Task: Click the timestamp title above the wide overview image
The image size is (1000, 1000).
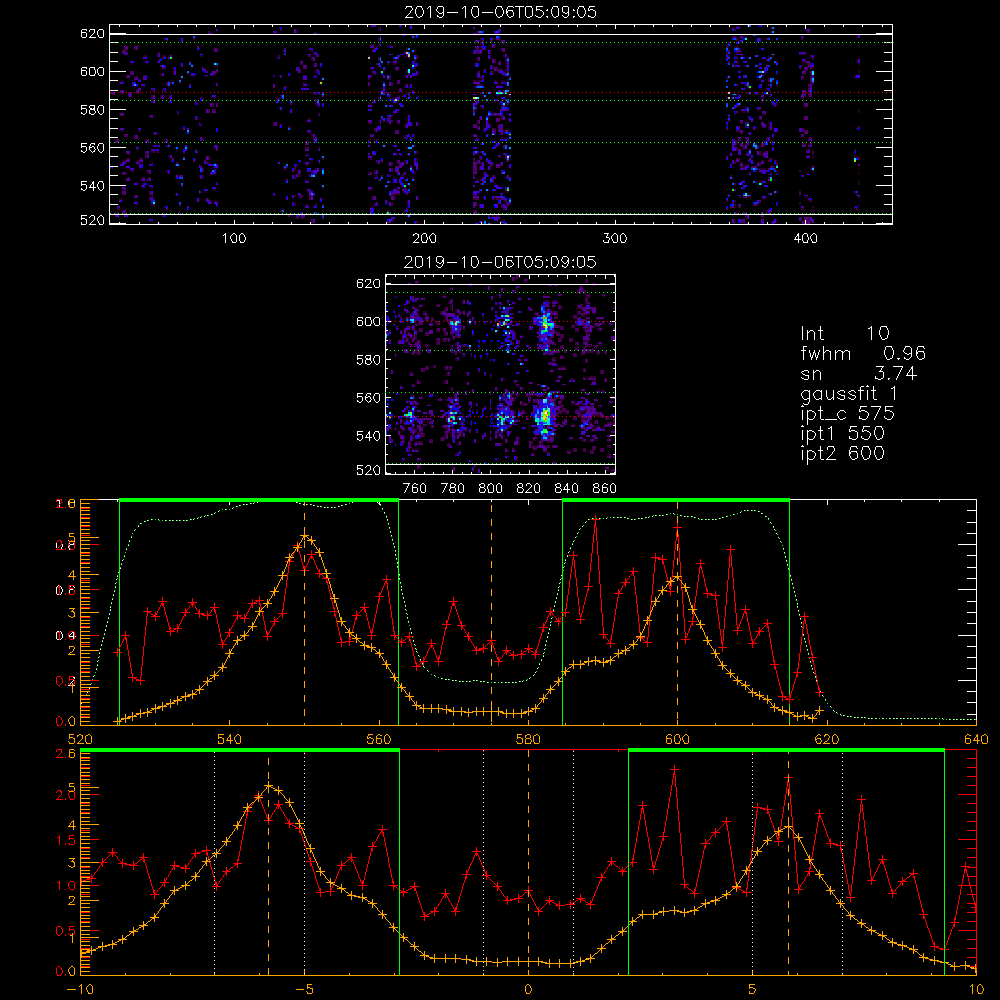Action: point(501,12)
